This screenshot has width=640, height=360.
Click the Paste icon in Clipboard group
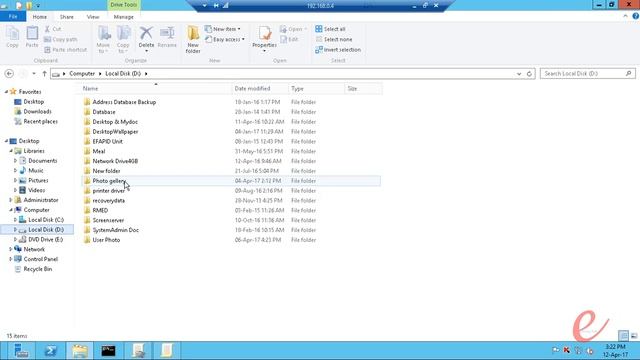click(x=32, y=37)
